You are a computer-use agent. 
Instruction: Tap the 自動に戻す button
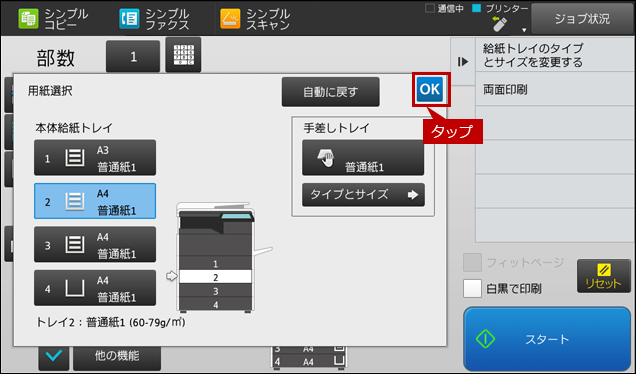[331, 92]
